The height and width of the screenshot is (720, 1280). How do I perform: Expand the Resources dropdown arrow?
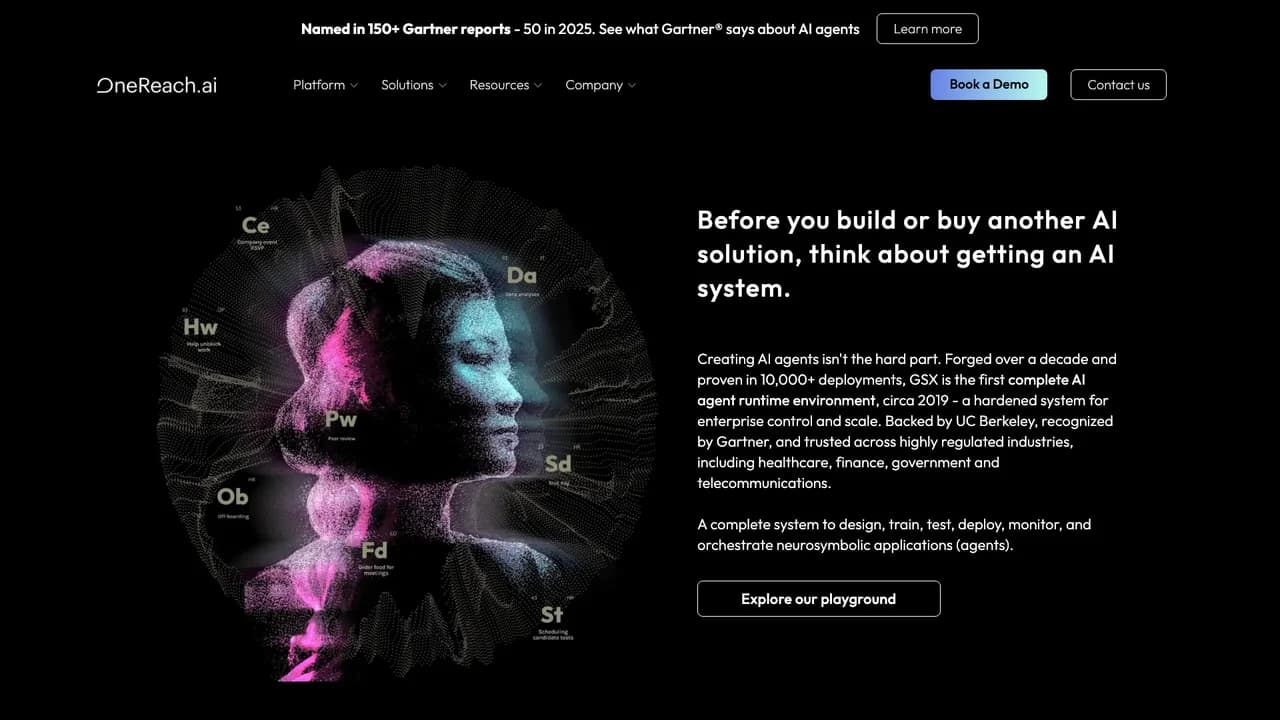pyautogui.click(x=538, y=86)
